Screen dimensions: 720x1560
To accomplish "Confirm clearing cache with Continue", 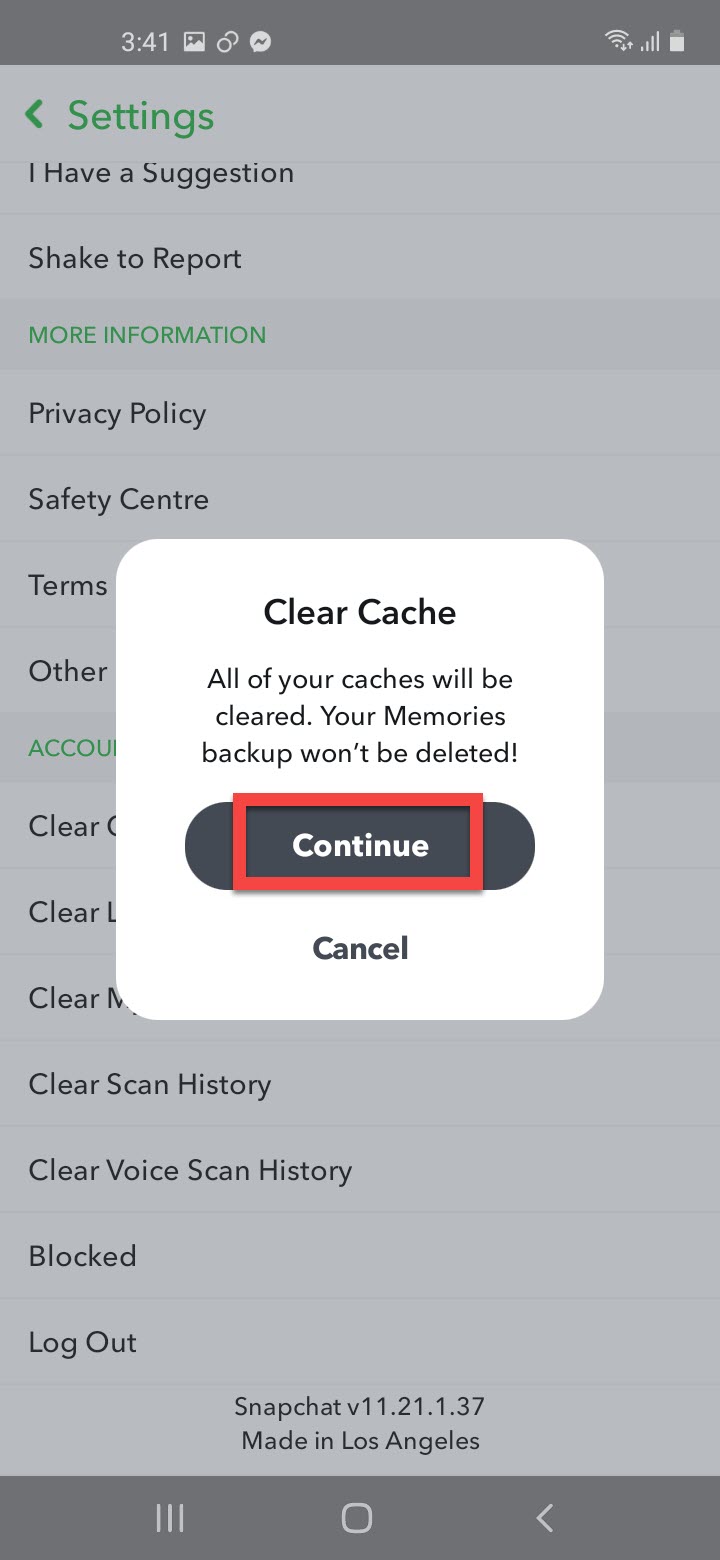I will [360, 845].
